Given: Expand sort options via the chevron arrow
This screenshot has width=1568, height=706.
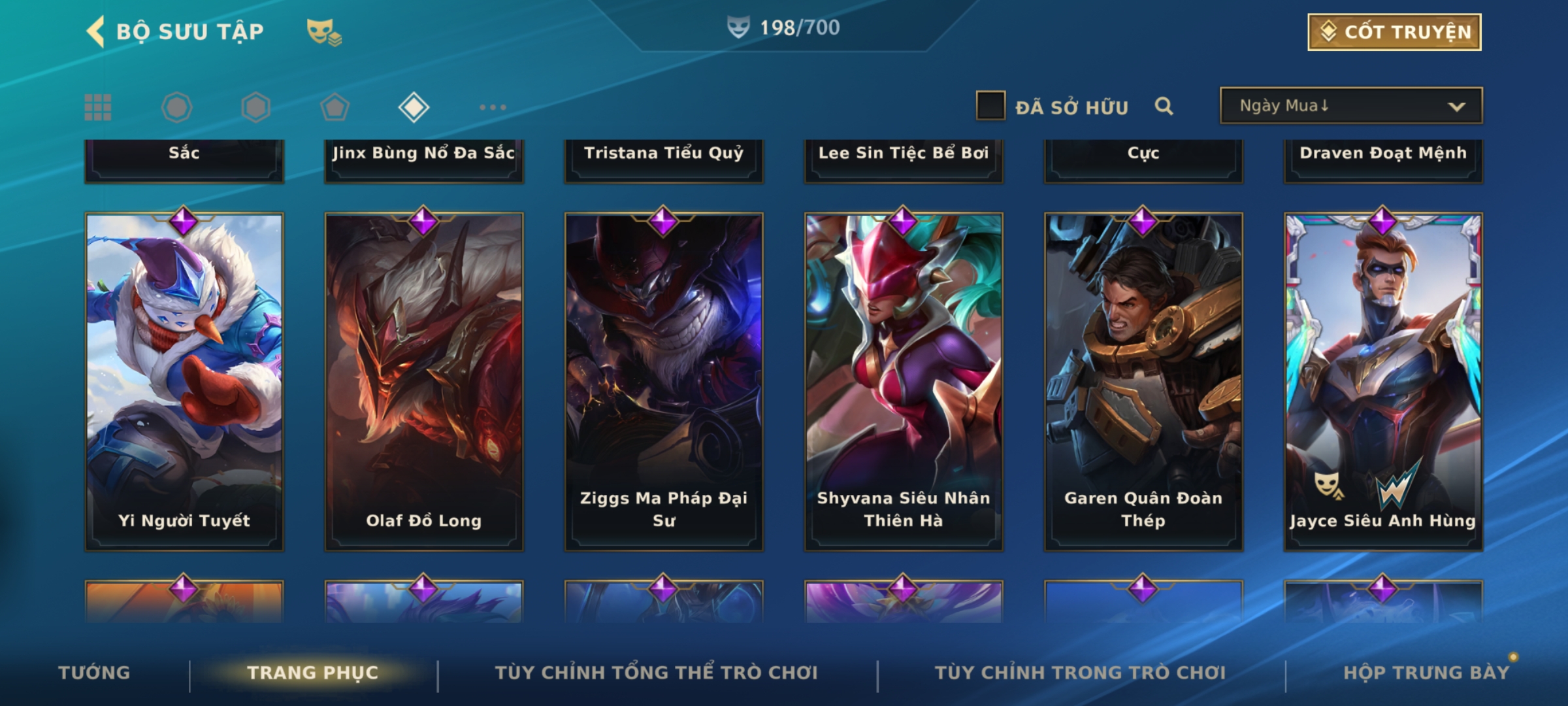Looking at the screenshot, I should pyautogui.click(x=1456, y=107).
